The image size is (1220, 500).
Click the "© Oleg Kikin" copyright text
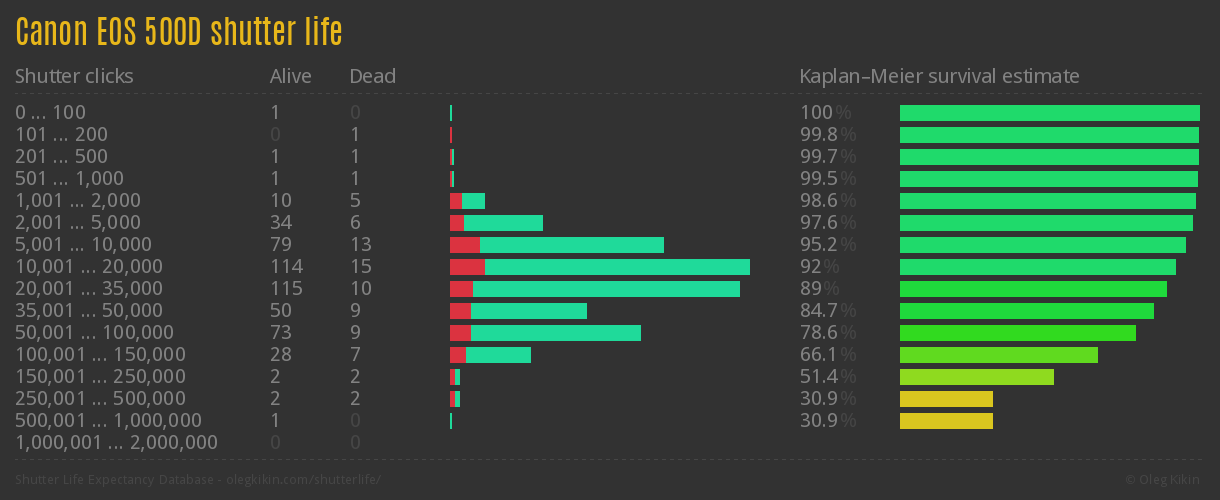(x=1164, y=480)
